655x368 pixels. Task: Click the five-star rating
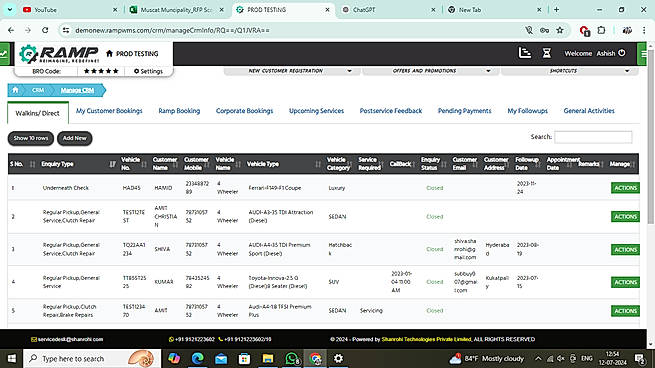coord(101,71)
